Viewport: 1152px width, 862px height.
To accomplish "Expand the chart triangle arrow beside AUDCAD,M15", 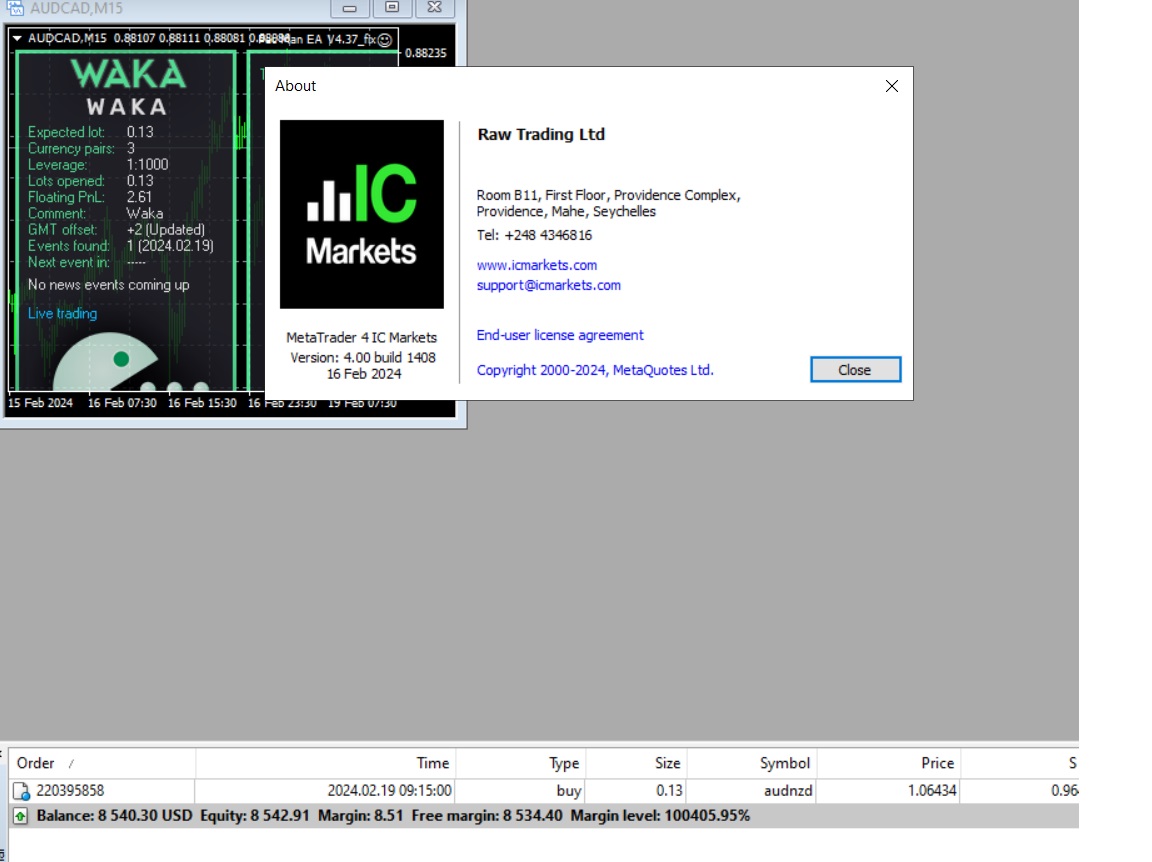I will pyautogui.click(x=17, y=38).
